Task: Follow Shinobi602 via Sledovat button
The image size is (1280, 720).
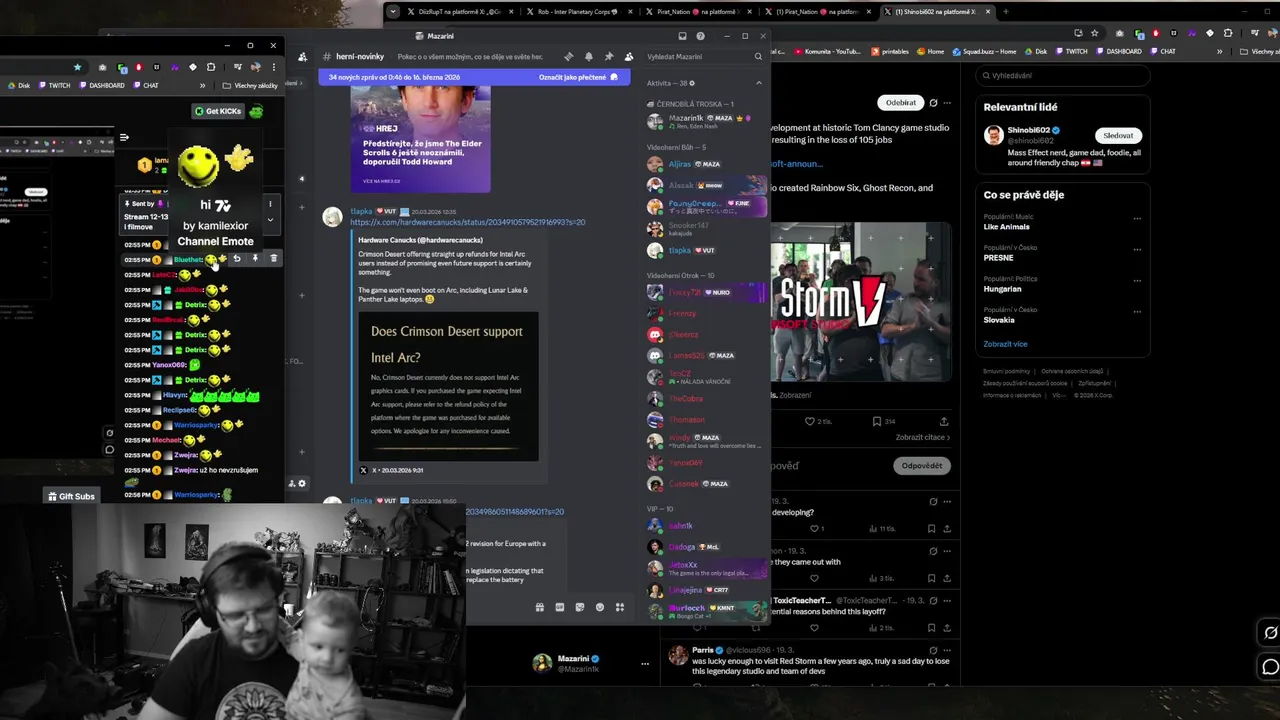Action: pyautogui.click(x=1118, y=135)
